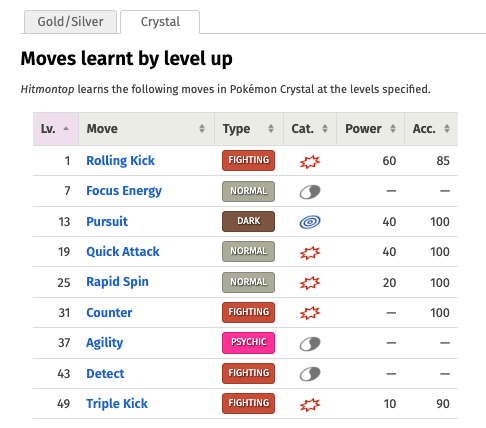
Task: Click the physical category icon for Rolling Kick
Action: coord(310,162)
